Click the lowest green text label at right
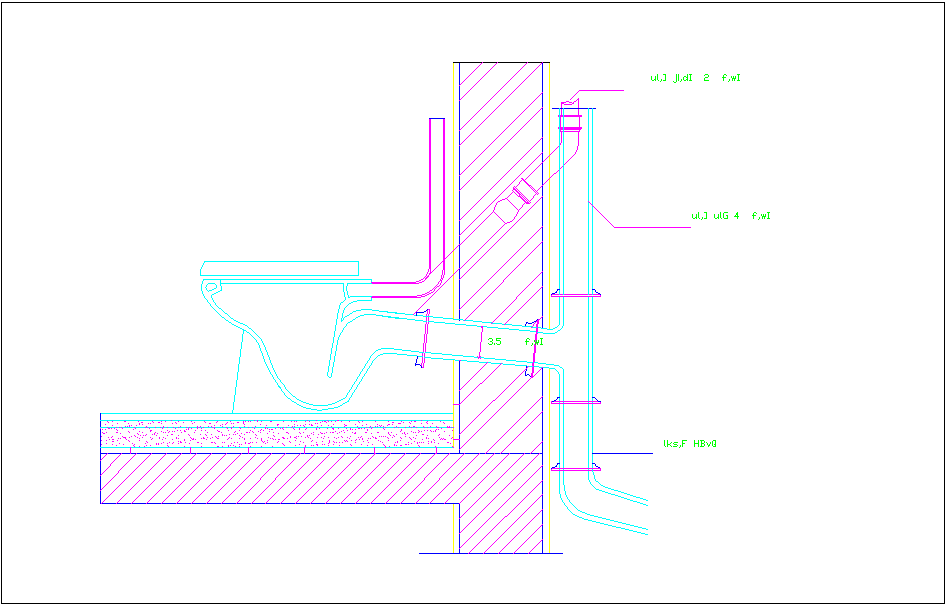Viewport: 948px width, 607px height. tap(690, 443)
